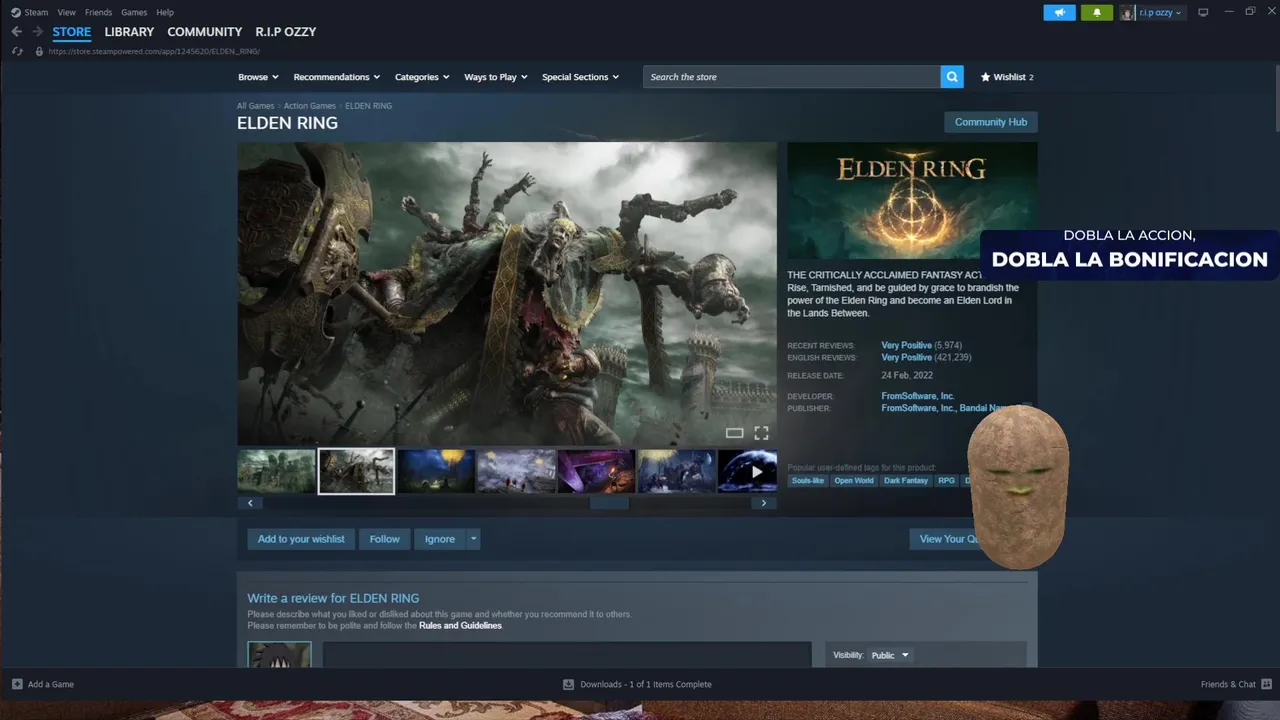
Task: Expand the Recommendations dropdown
Action: 337,77
